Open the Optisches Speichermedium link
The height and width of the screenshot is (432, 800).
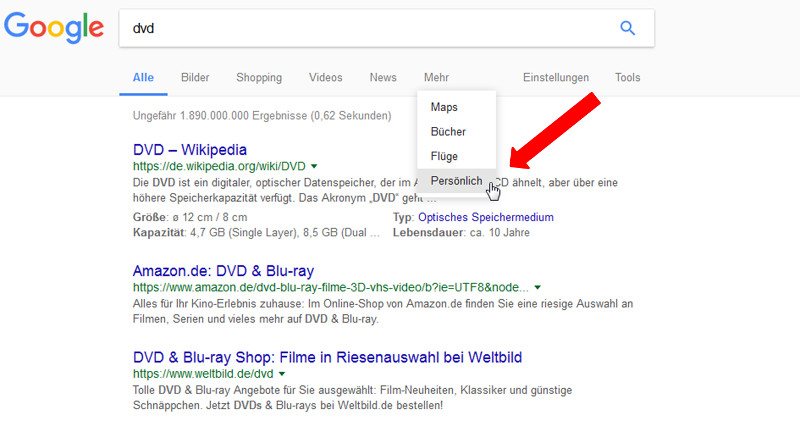click(486, 217)
